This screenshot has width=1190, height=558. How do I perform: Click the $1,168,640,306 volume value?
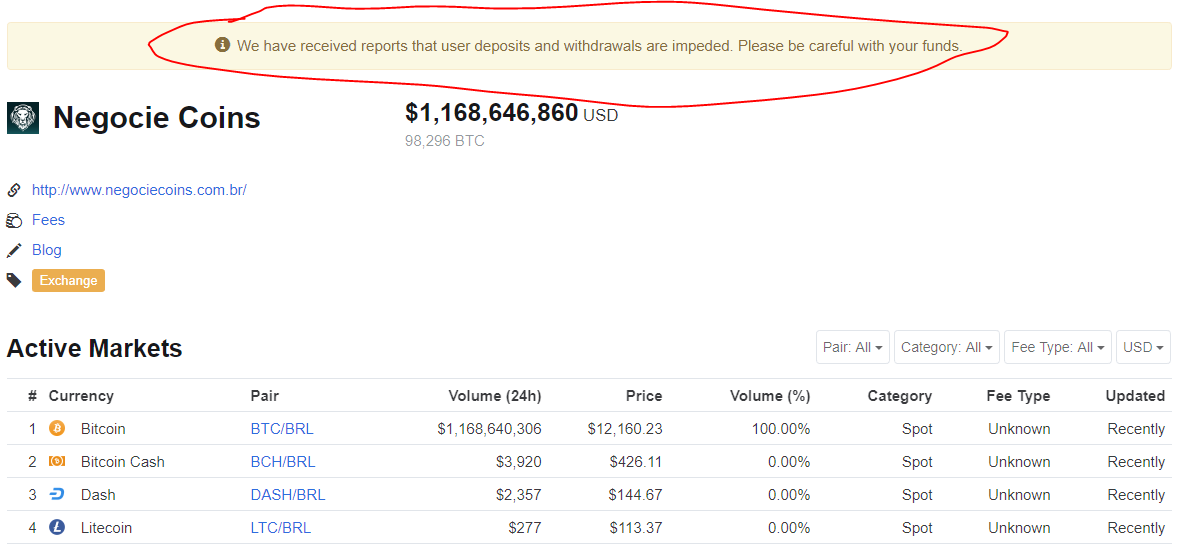click(490, 429)
